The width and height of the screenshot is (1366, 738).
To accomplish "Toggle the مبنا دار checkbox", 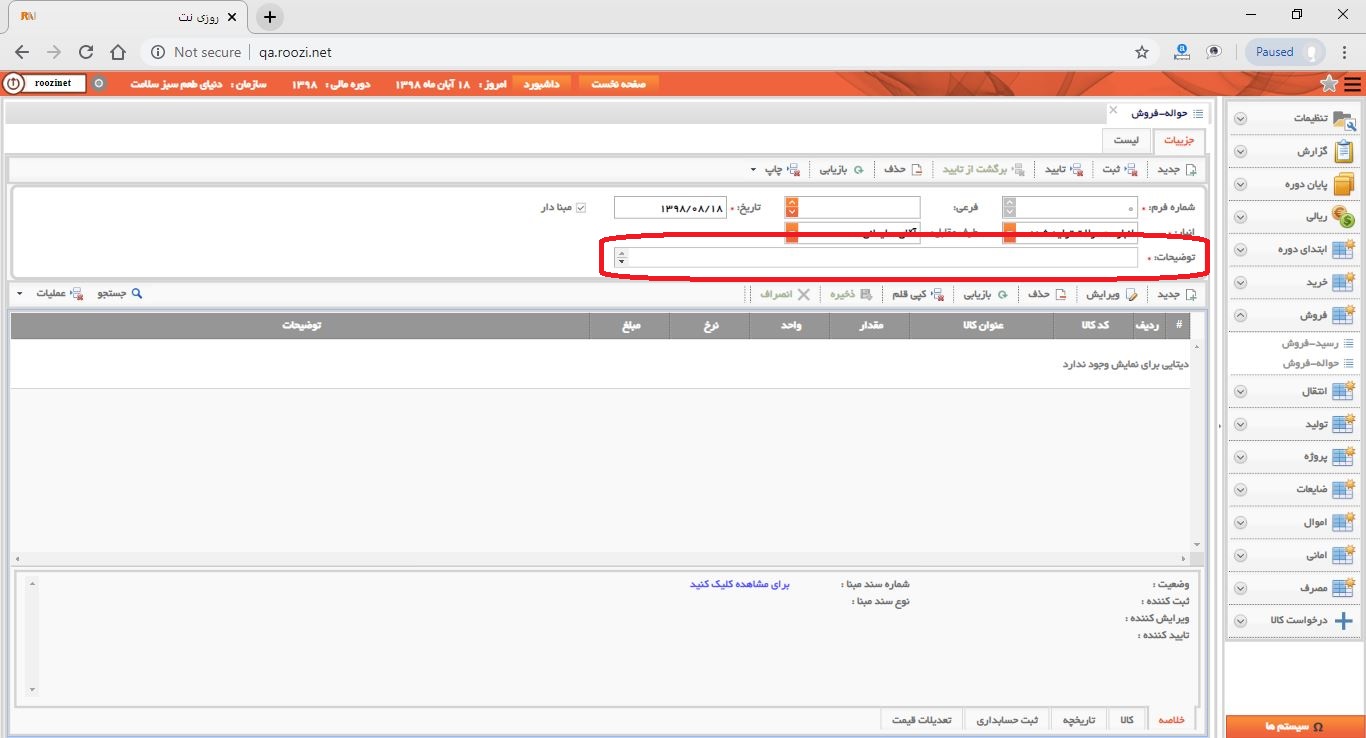I will (580, 208).
